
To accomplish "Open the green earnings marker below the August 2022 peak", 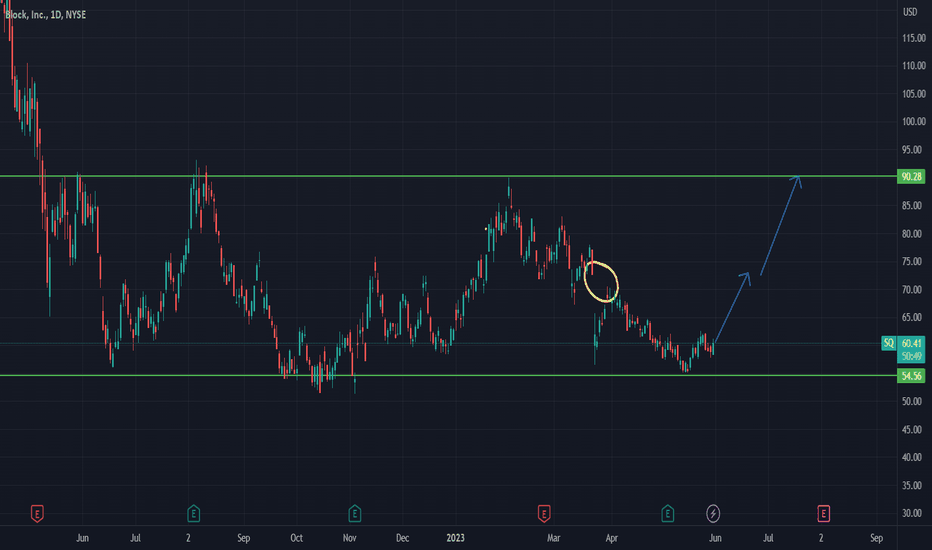I will (193, 513).
